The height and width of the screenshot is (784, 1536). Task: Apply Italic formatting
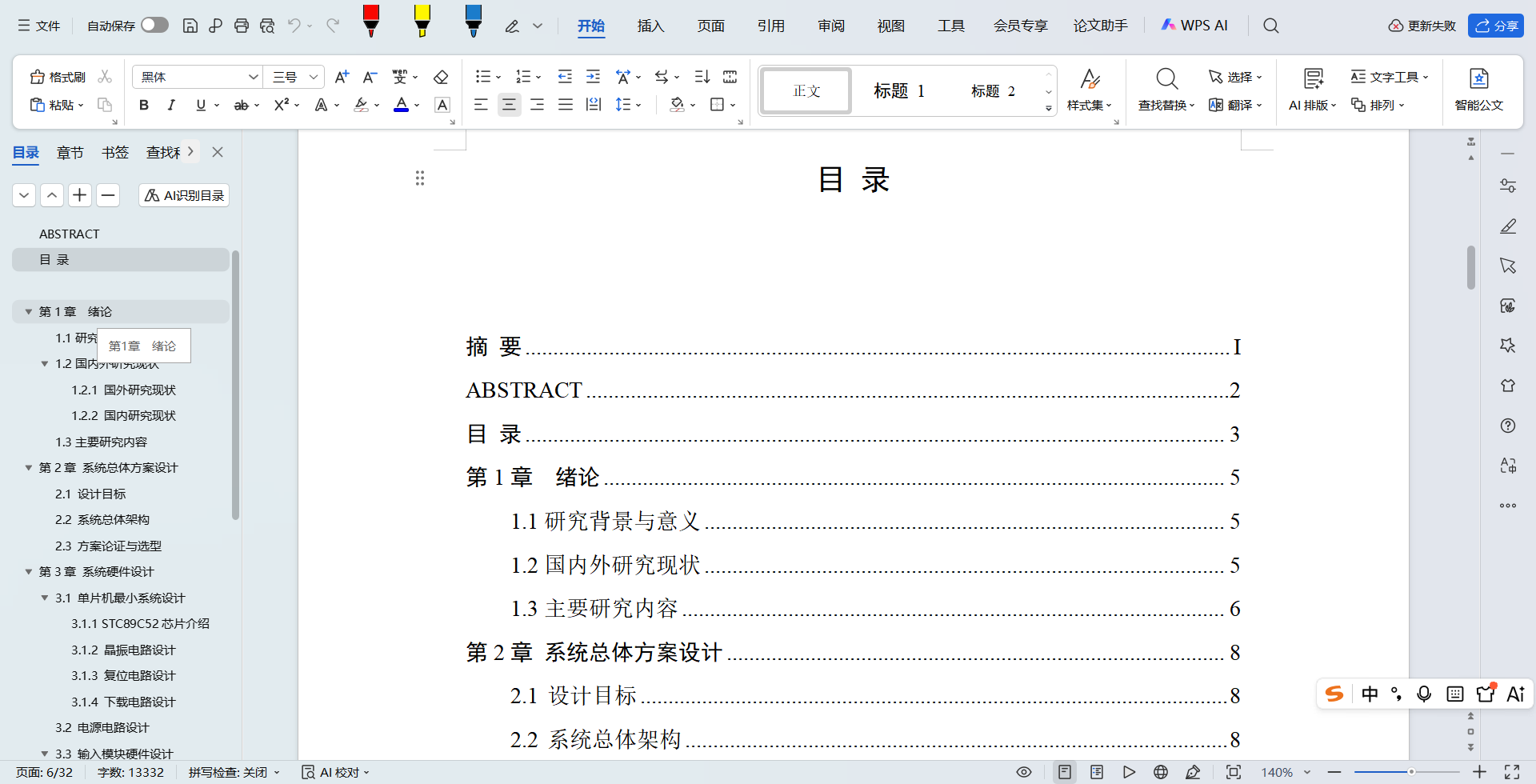171,105
